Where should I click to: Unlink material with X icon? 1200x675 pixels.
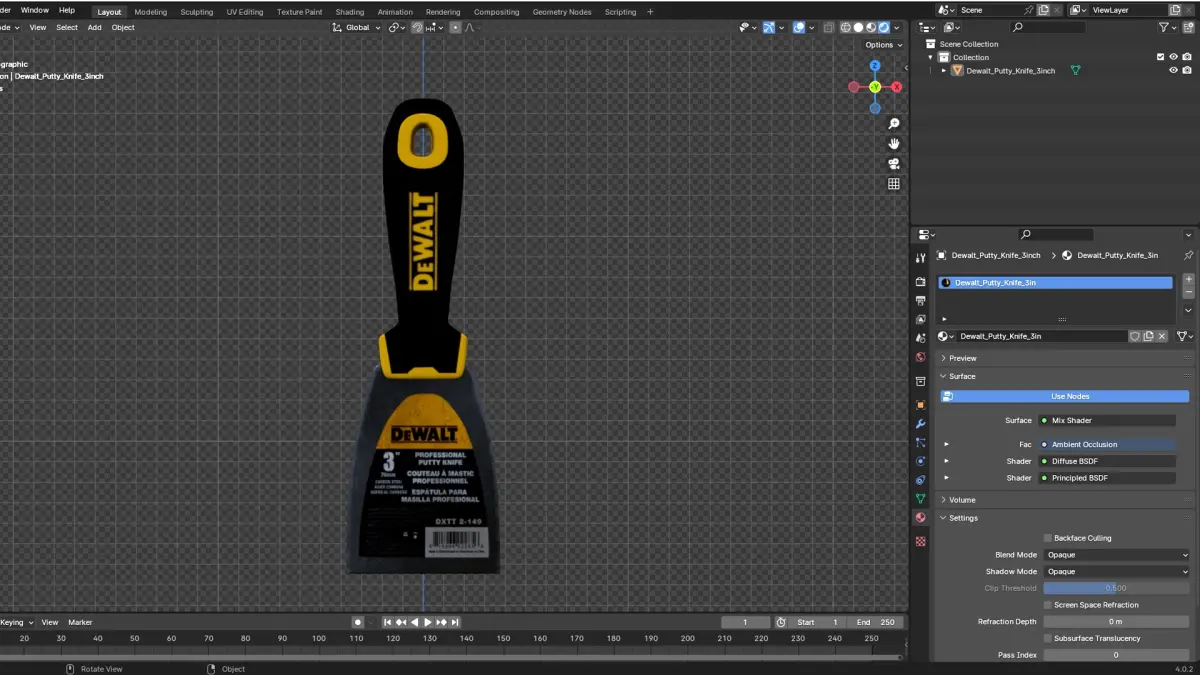point(1162,336)
